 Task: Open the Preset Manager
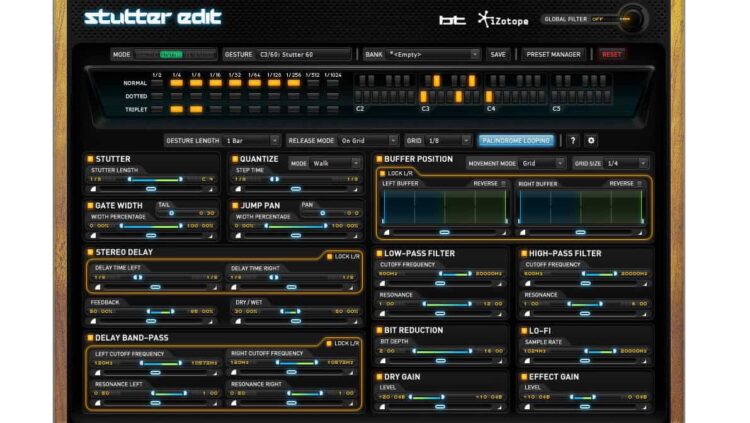click(553, 55)
